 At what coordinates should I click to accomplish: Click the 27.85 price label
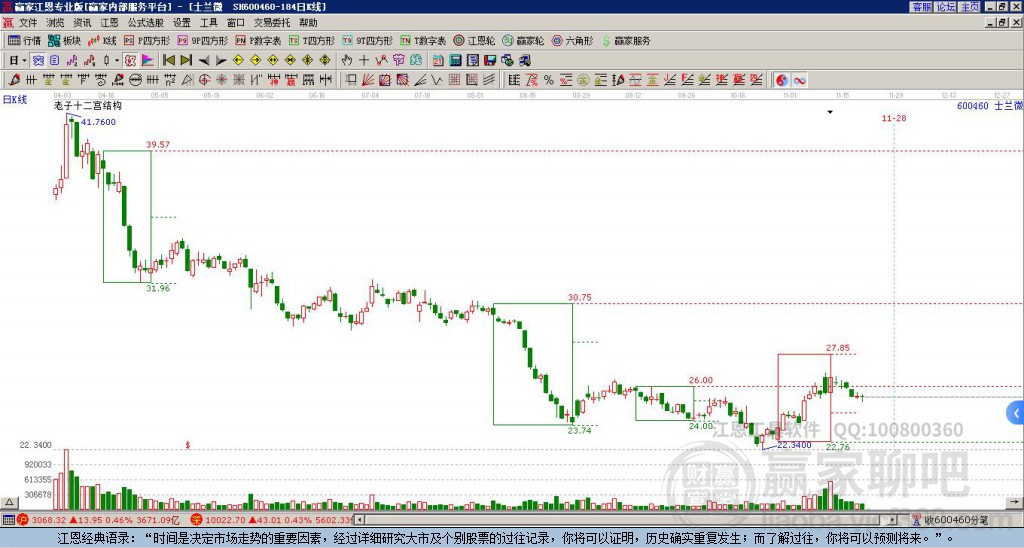coord(838,348)
